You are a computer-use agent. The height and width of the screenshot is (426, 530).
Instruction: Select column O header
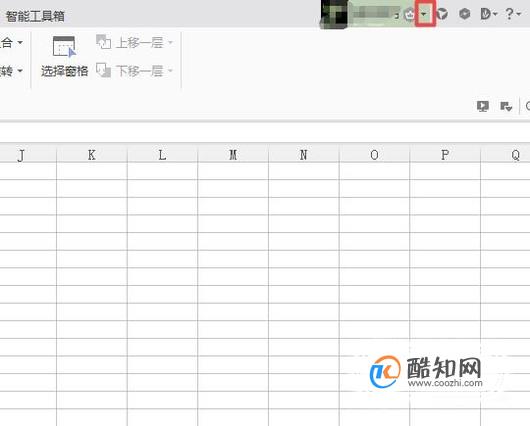pos(374,155)
